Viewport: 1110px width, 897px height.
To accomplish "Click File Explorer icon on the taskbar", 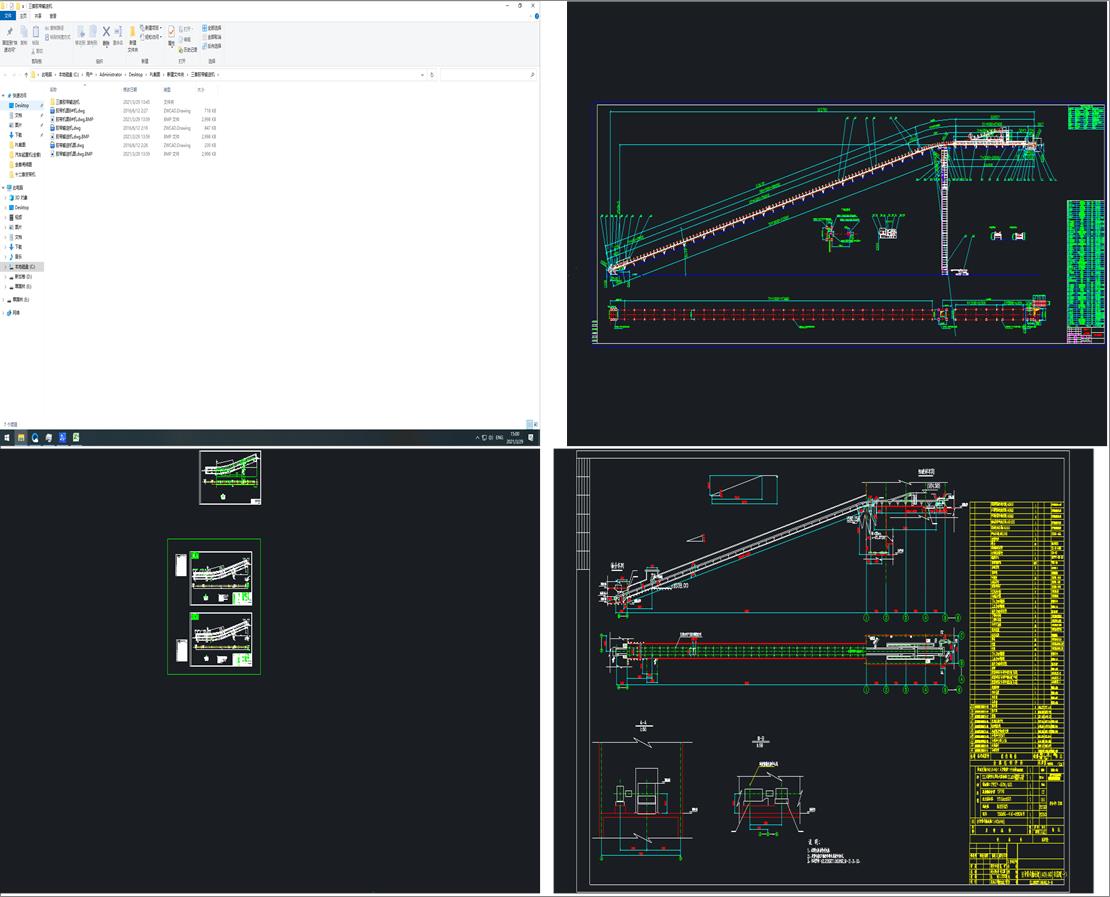I will click(x=21, y=438).
